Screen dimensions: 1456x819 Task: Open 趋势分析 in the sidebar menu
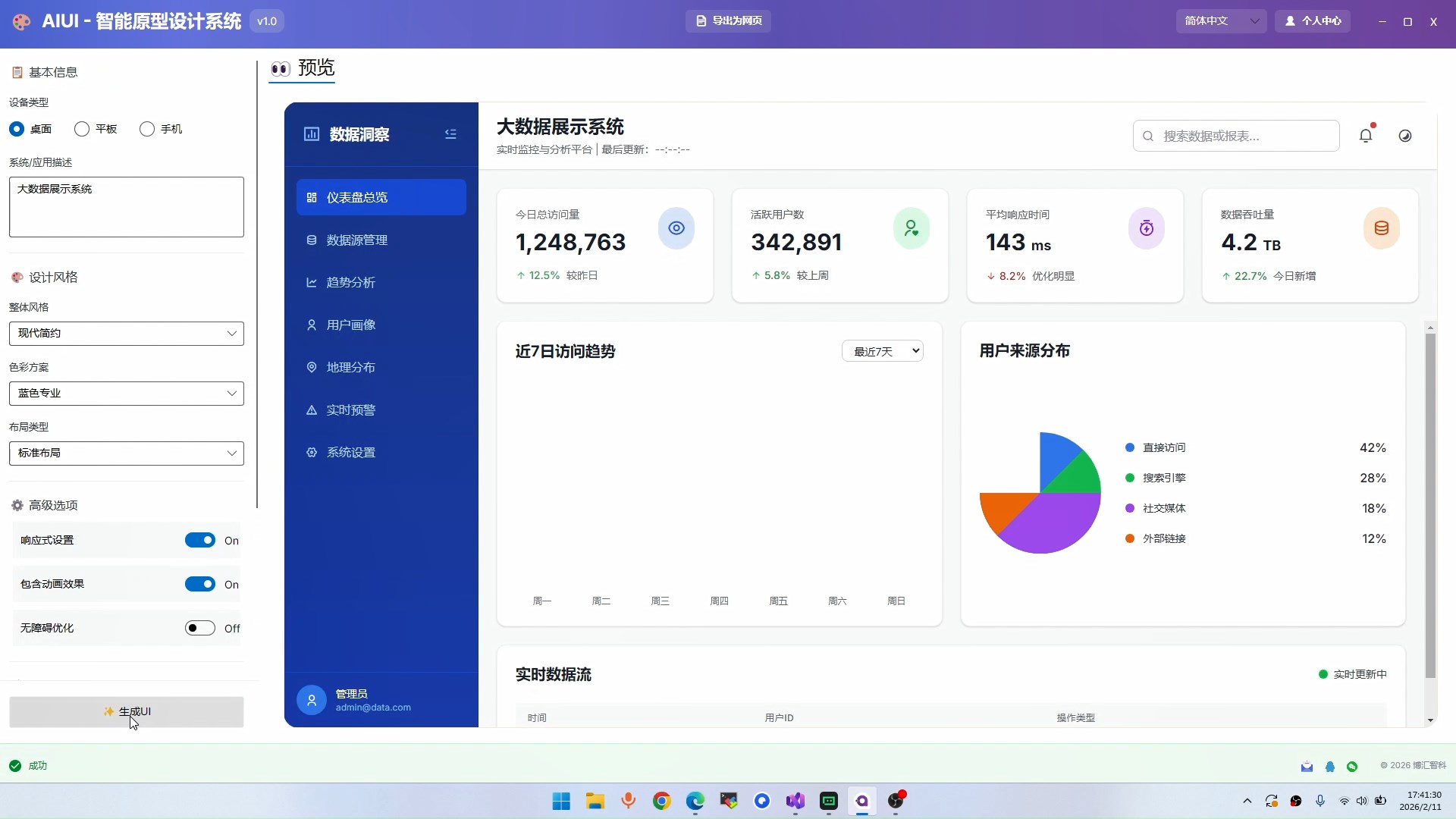tap(351, 282)
